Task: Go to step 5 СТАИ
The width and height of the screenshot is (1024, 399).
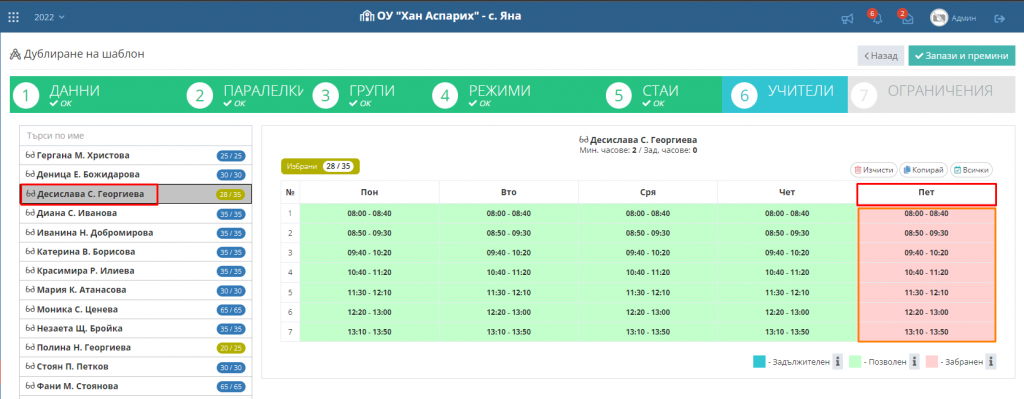Action: pos(662,95)
